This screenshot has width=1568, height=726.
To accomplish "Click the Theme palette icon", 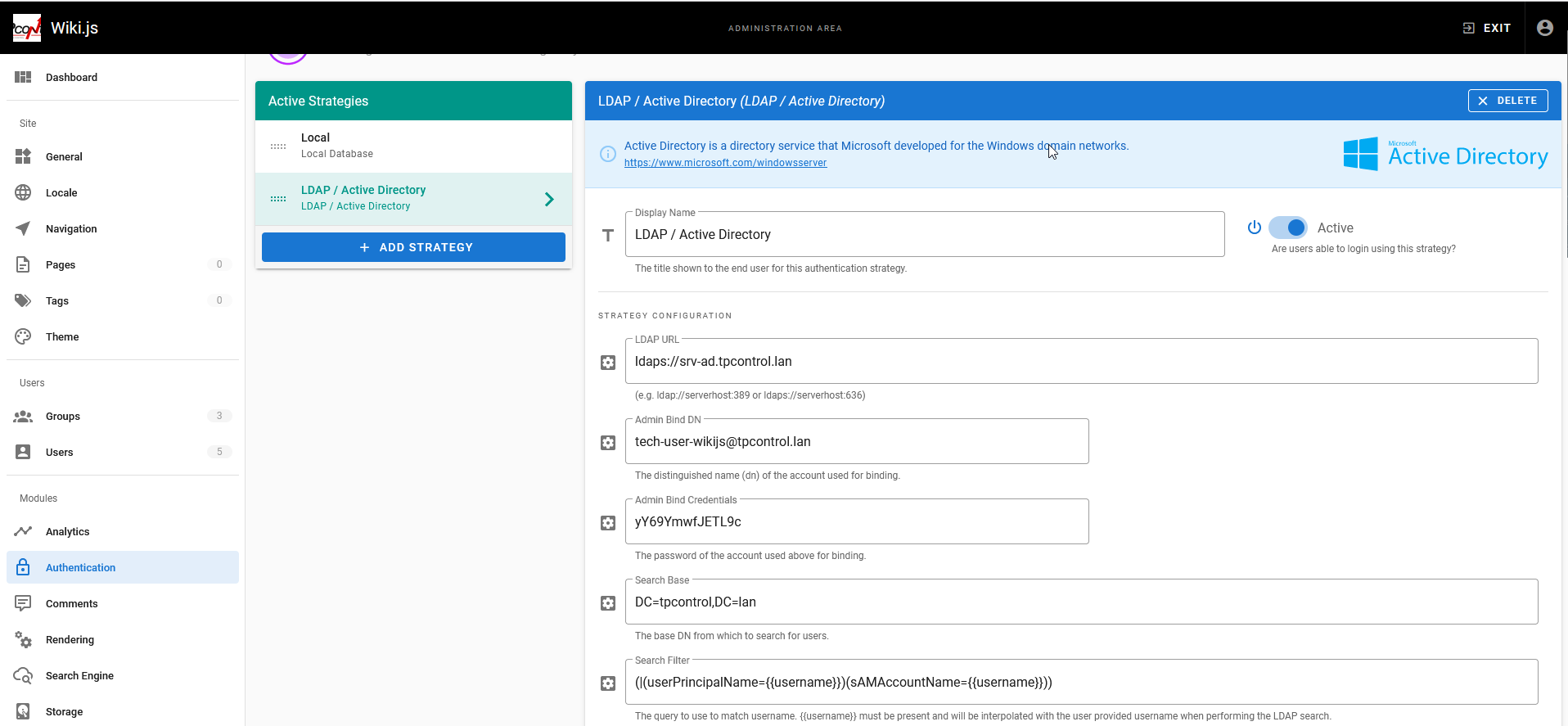I will coord(23,336).
